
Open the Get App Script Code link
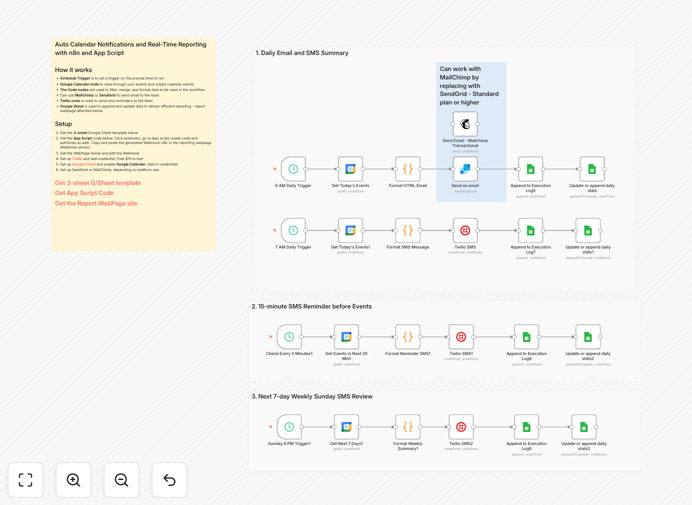(84, 193)
